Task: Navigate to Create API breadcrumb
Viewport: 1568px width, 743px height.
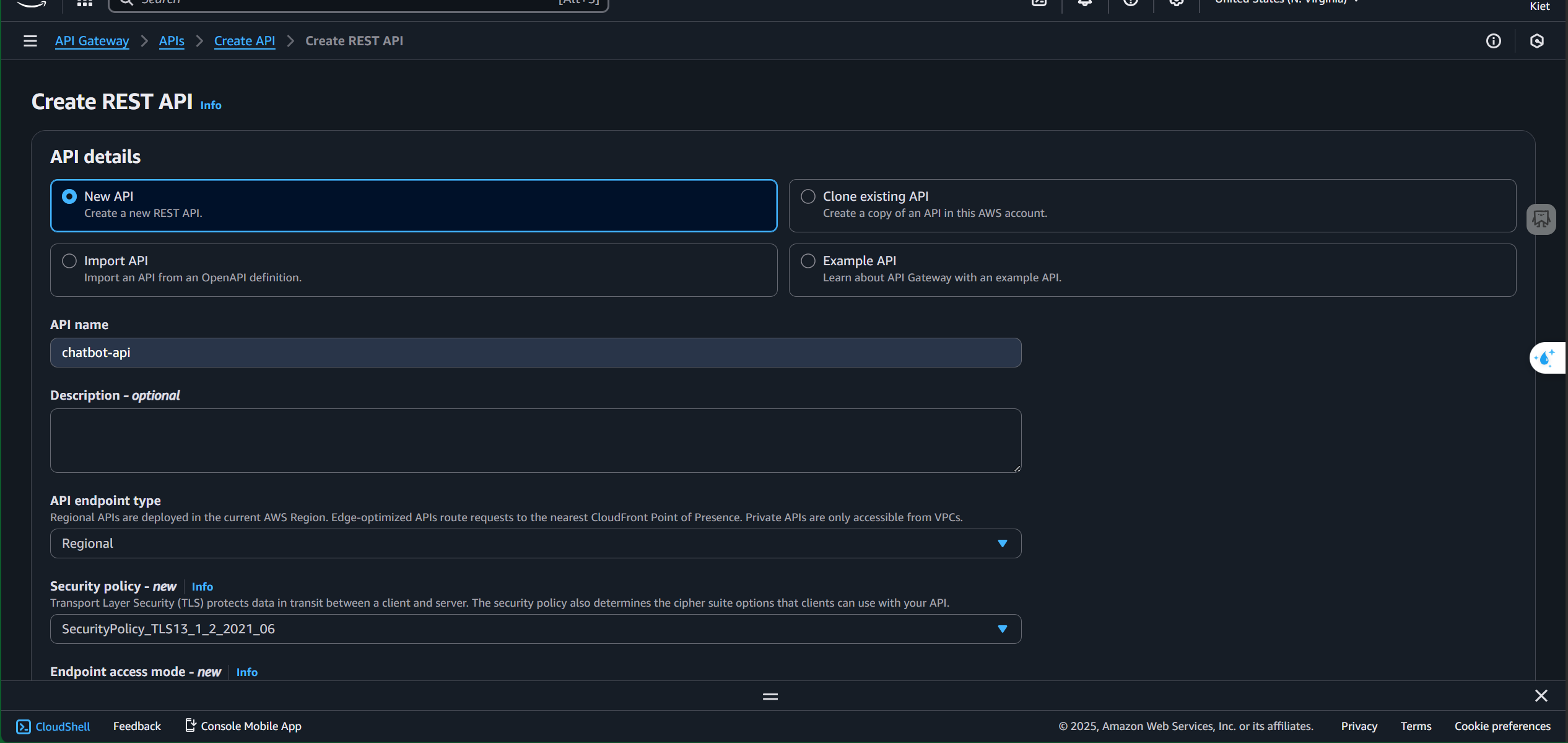Action: coord(244,41)
